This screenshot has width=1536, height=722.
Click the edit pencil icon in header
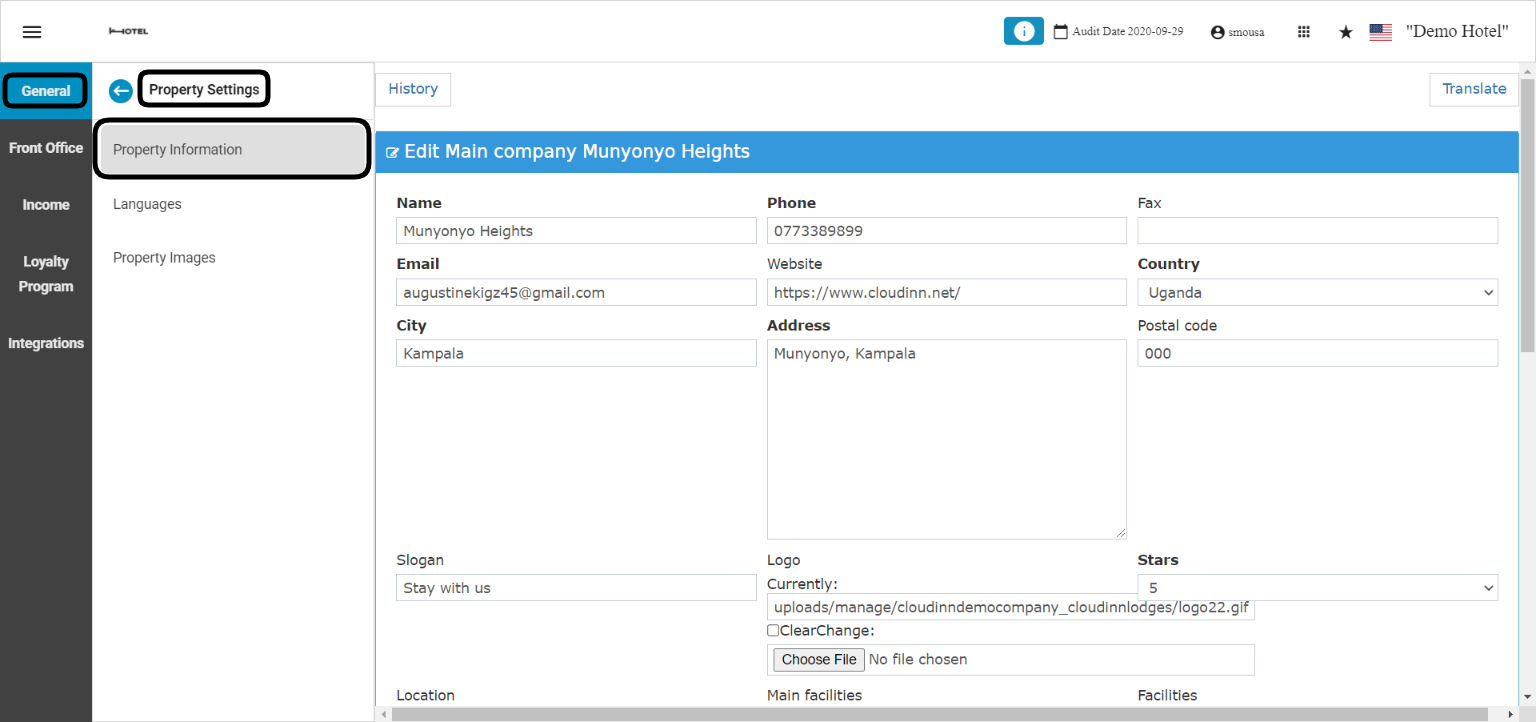coord(392,153)
